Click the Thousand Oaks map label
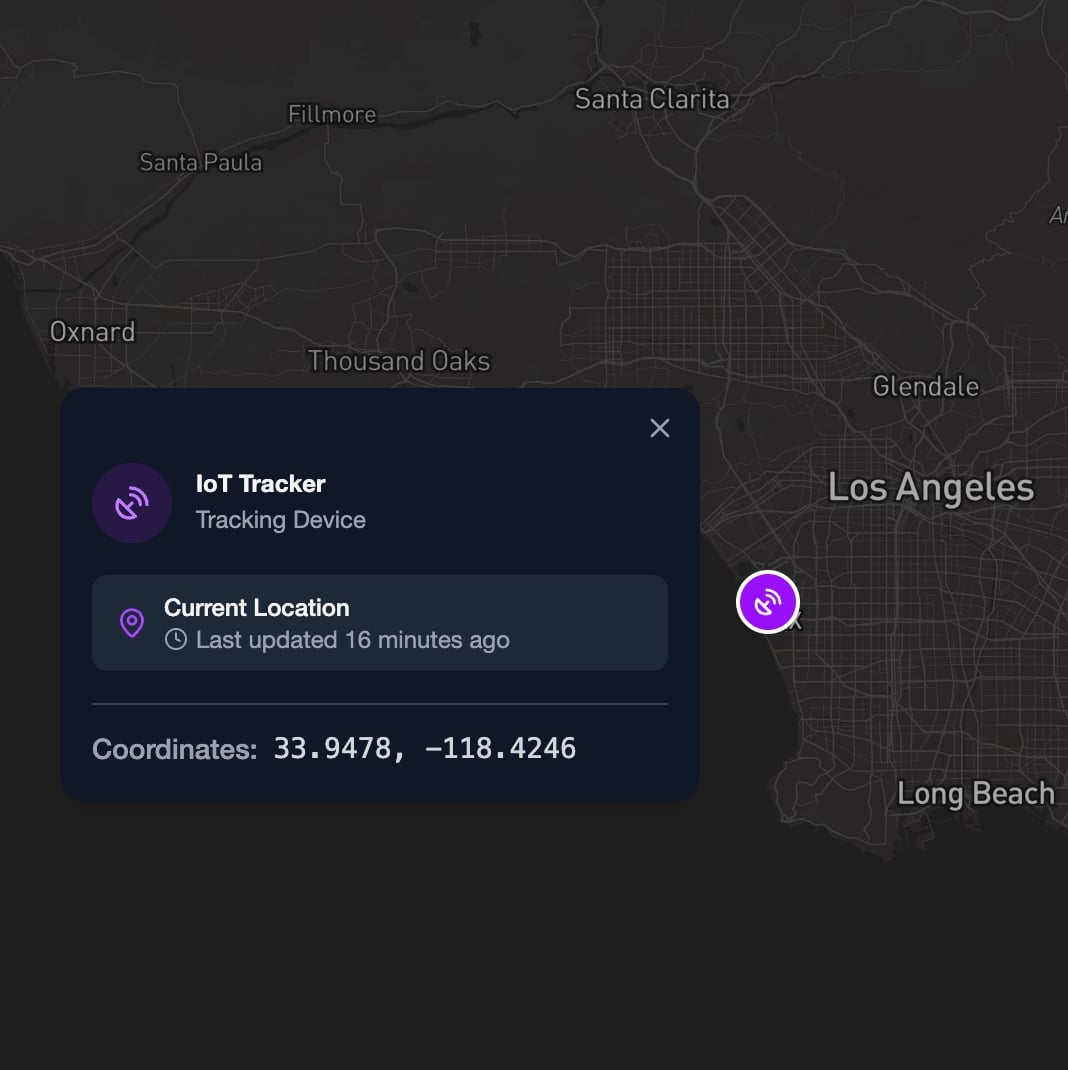Screen dimensions: 1068x1070 point(399,360)
